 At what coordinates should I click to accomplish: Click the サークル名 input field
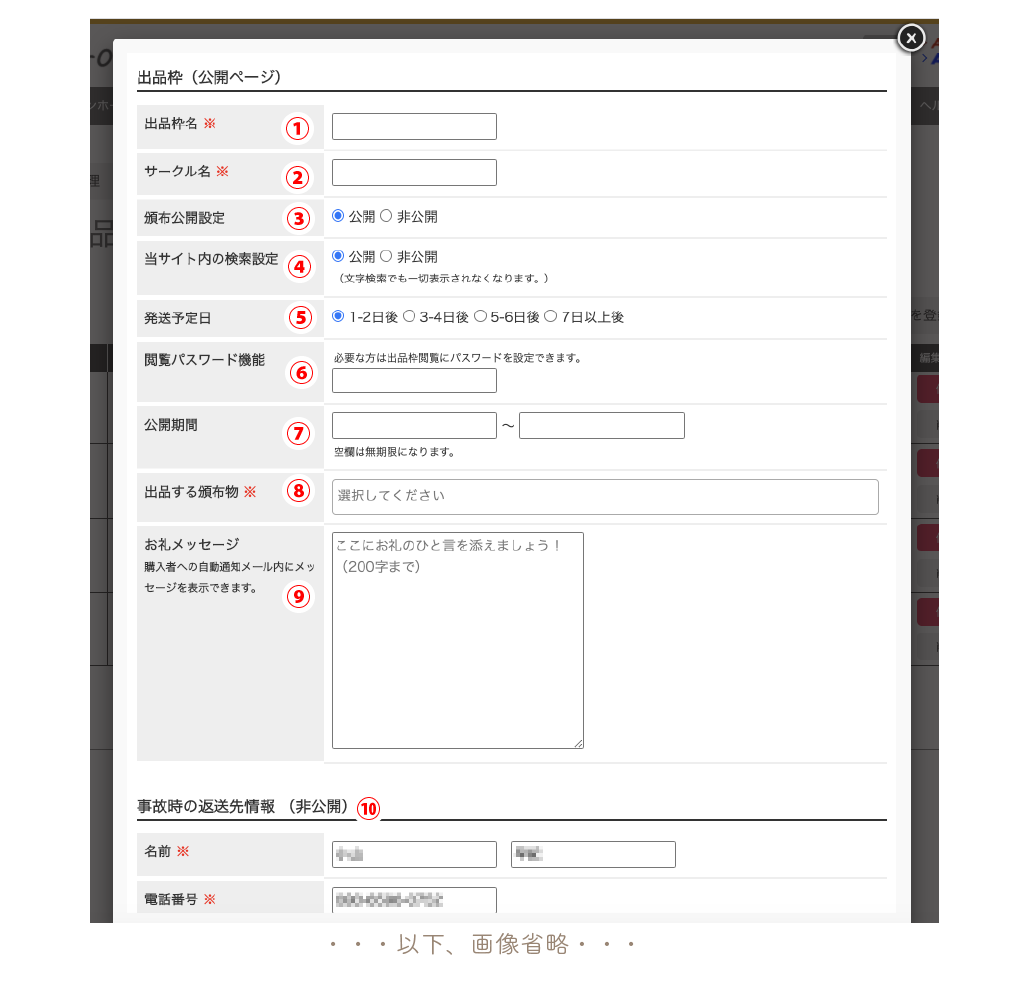[x=414, y=172]
